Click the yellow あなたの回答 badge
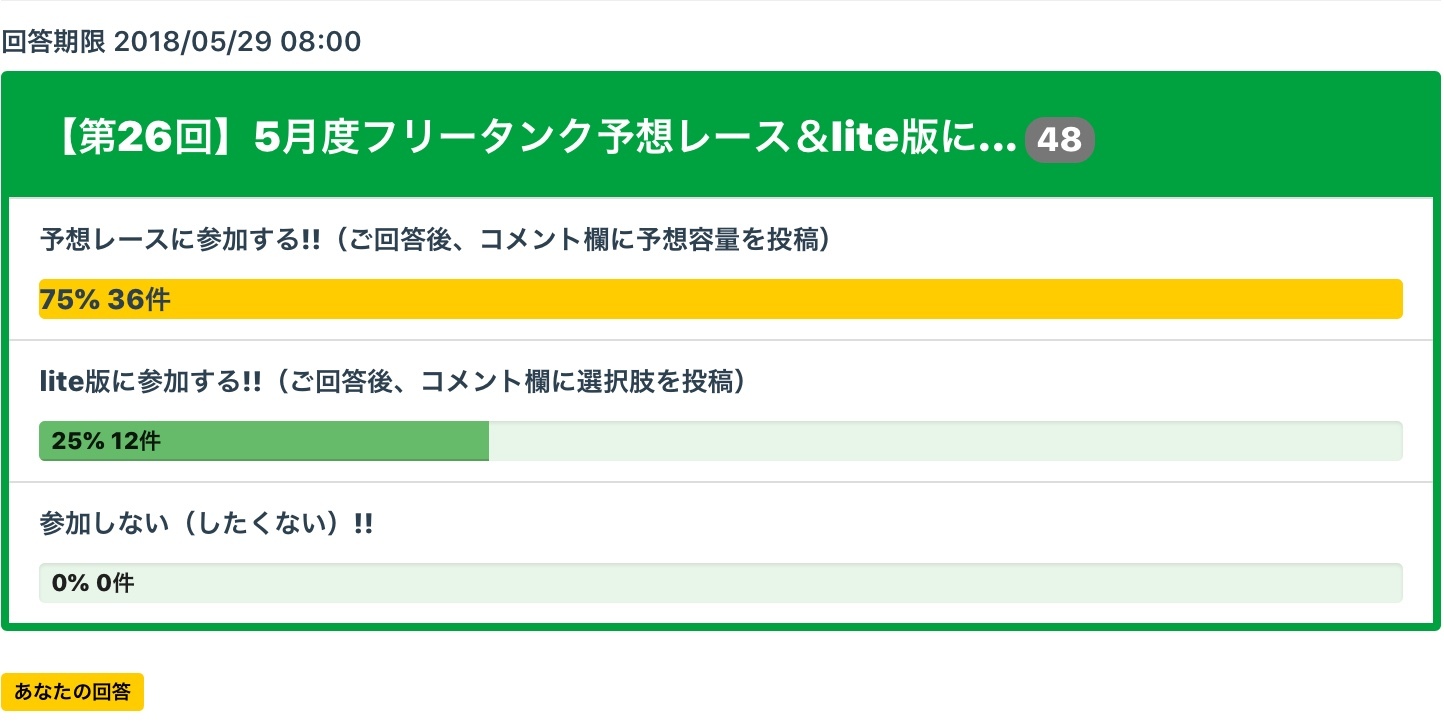This screenshot has width=1444, height=723. [x=72, y=692]
